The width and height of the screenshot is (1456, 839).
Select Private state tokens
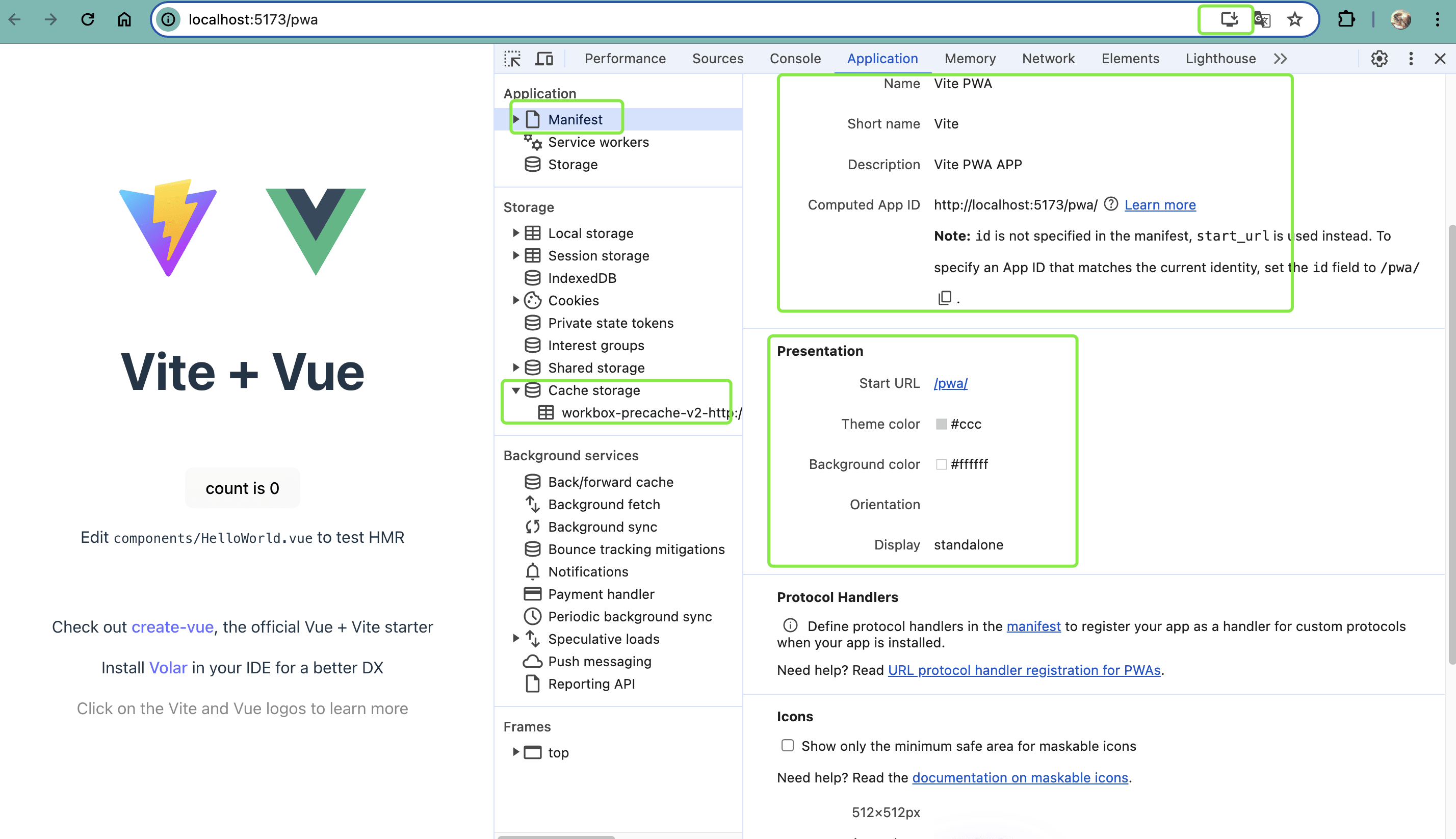click(x=610, y=323)
